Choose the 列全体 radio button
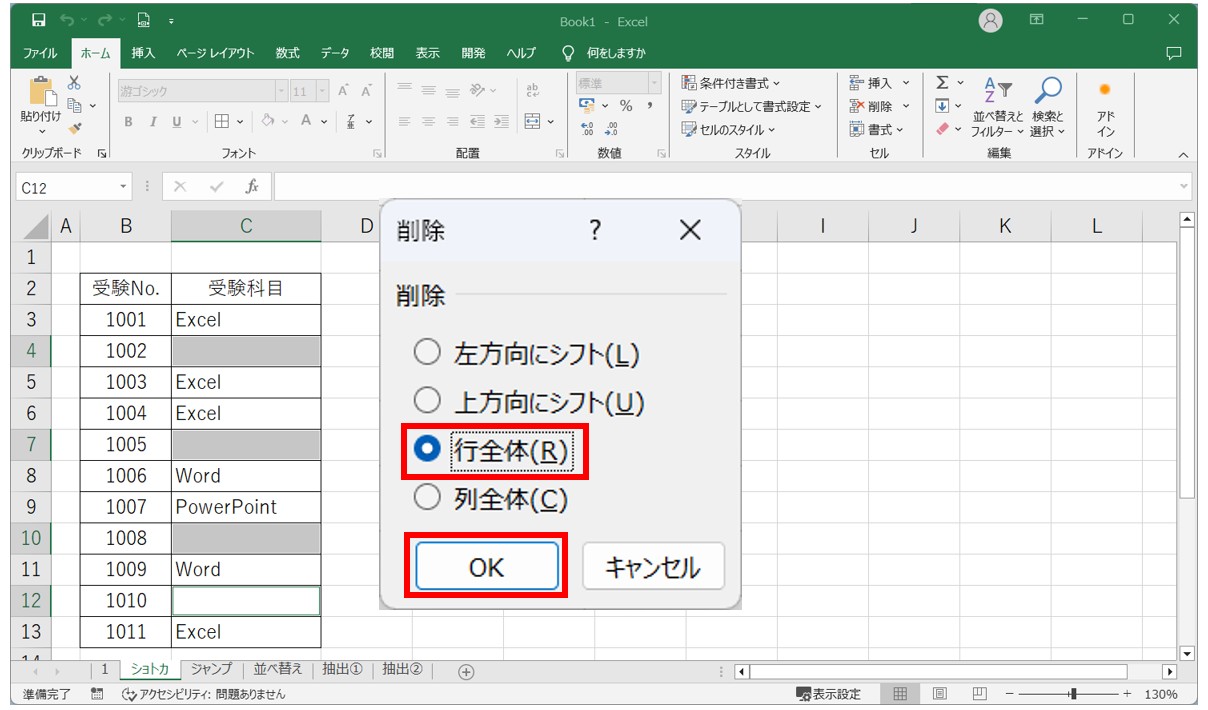 [x=427, y=497]
